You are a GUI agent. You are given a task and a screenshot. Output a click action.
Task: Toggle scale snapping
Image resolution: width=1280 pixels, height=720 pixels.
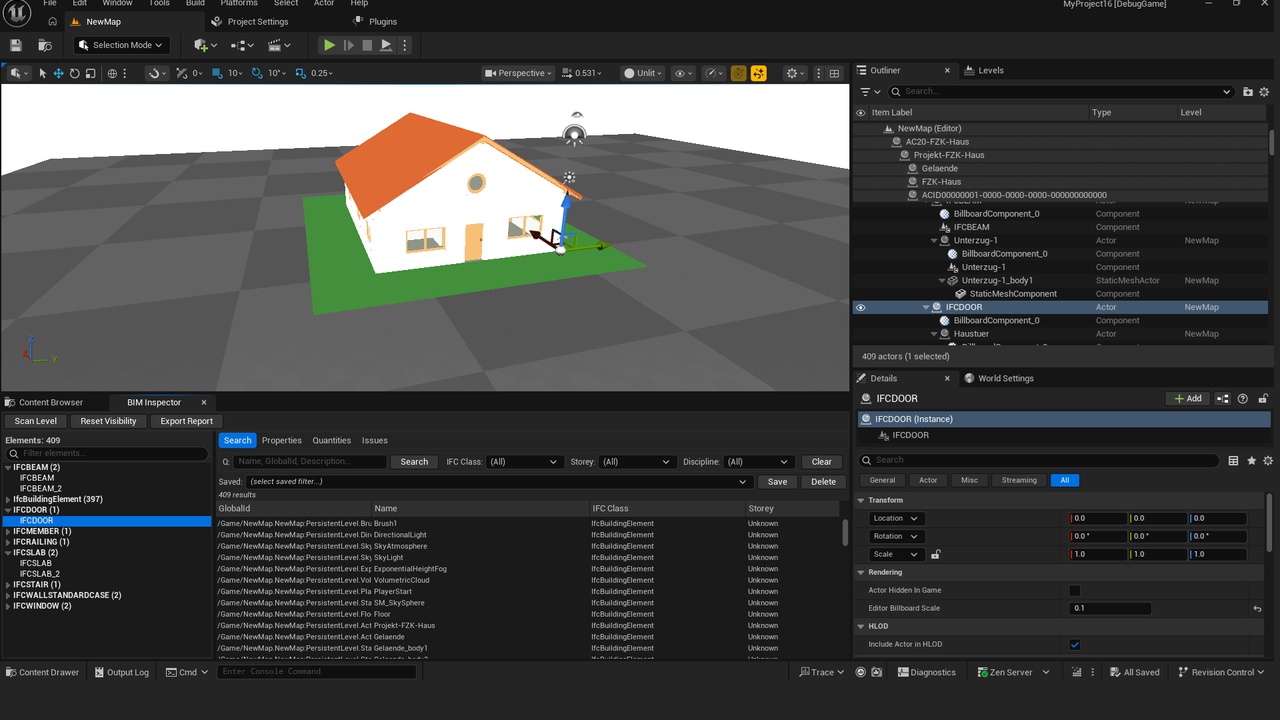[x=301, y=73]
